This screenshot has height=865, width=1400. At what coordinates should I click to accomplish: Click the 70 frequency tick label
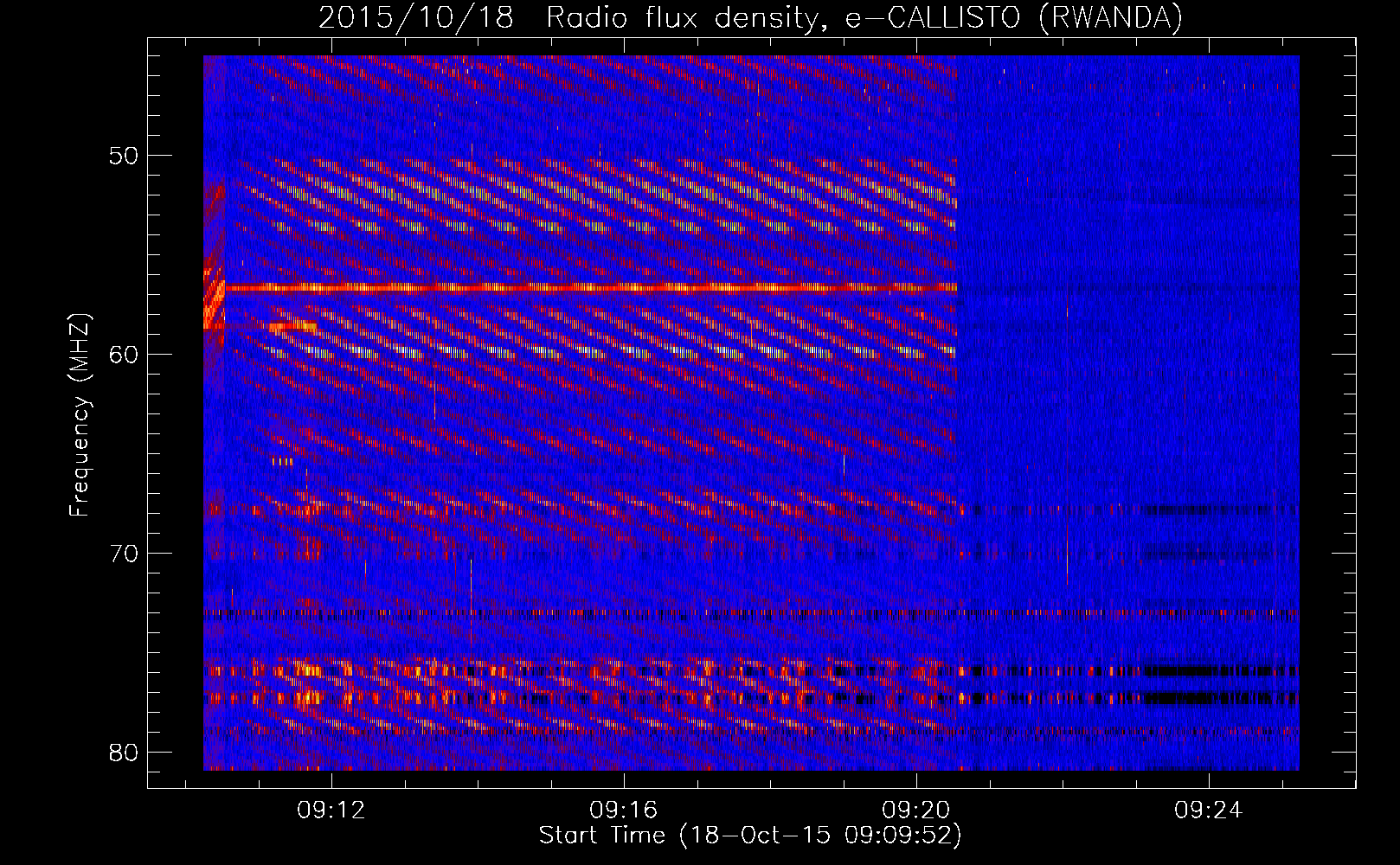124,553
